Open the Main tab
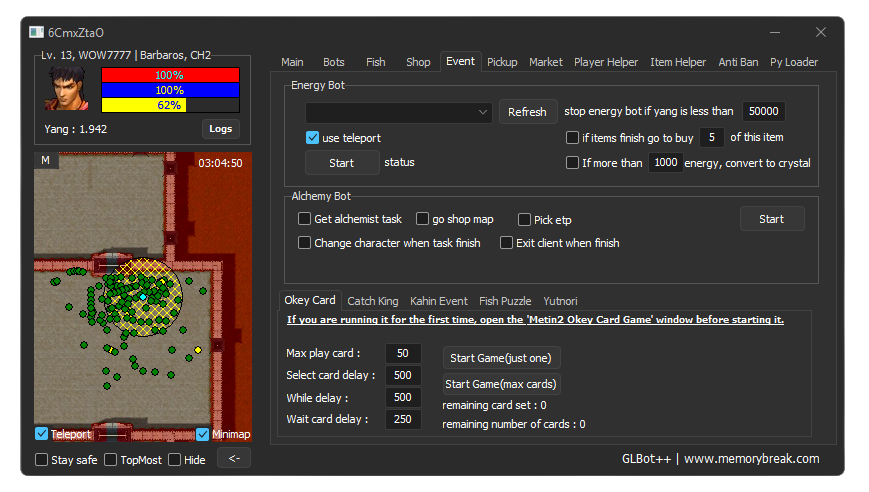 point(292,62)
